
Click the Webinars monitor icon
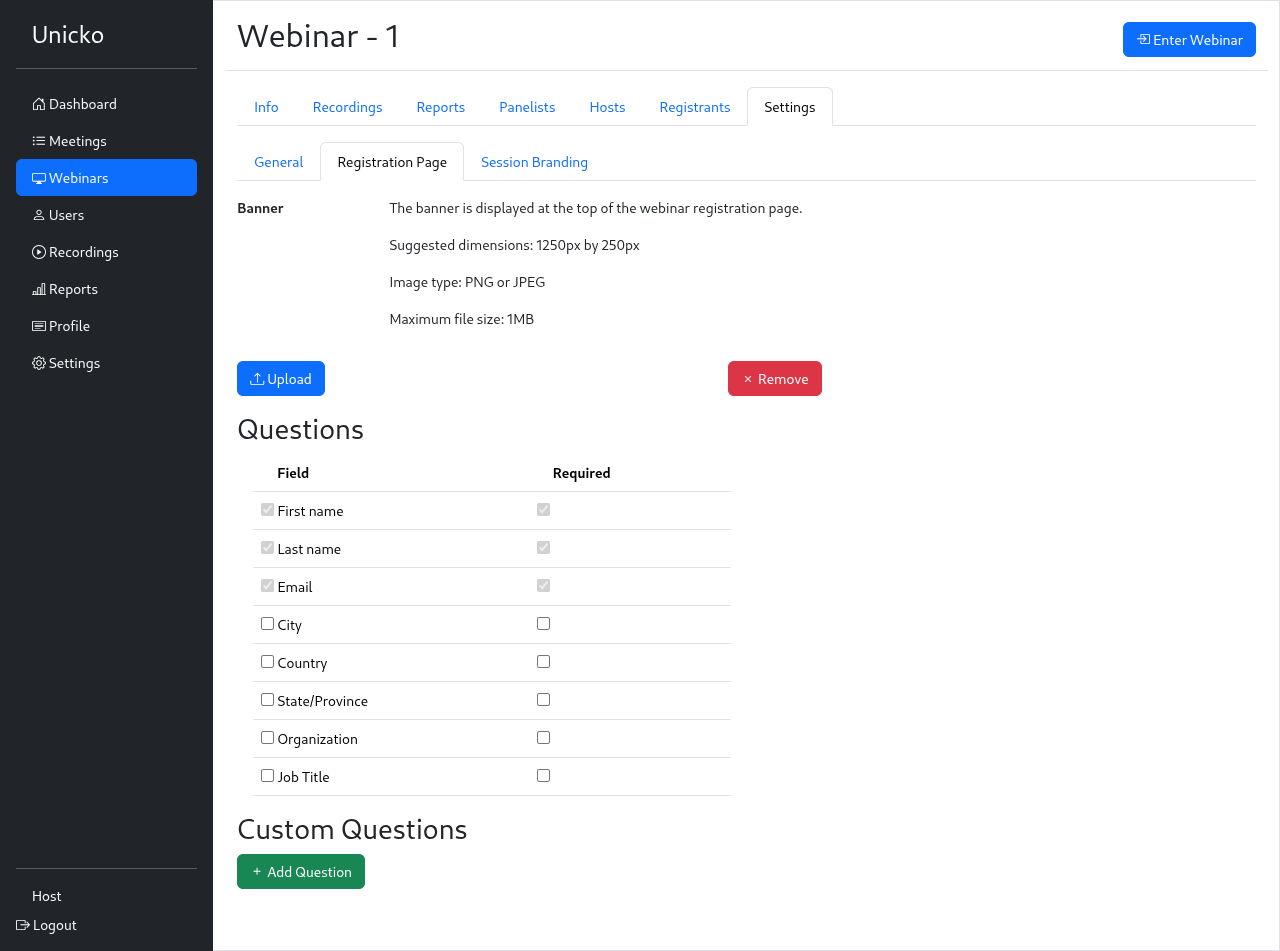pos(39,178)
